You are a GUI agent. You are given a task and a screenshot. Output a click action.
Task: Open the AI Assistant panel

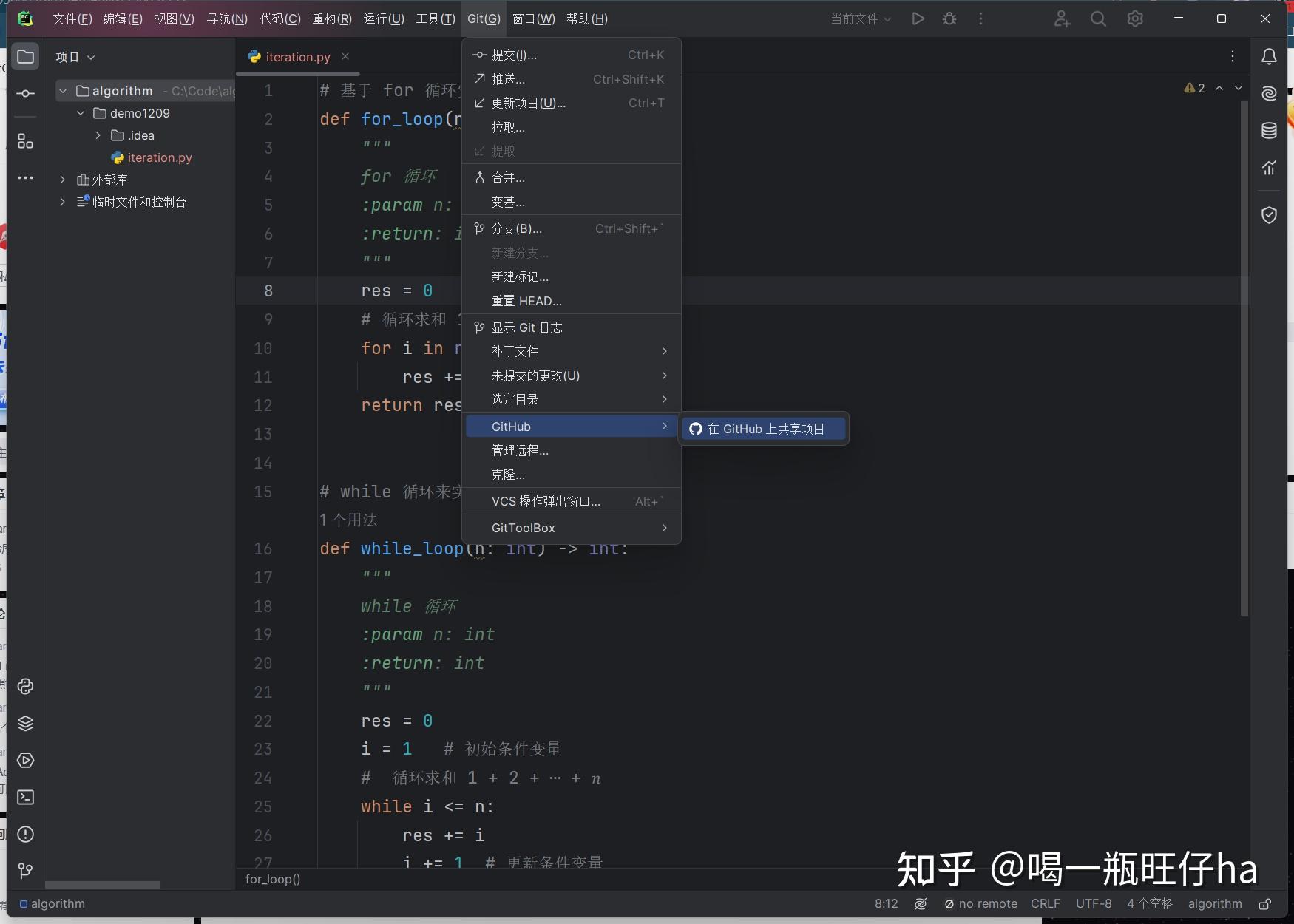point(1269,93)
